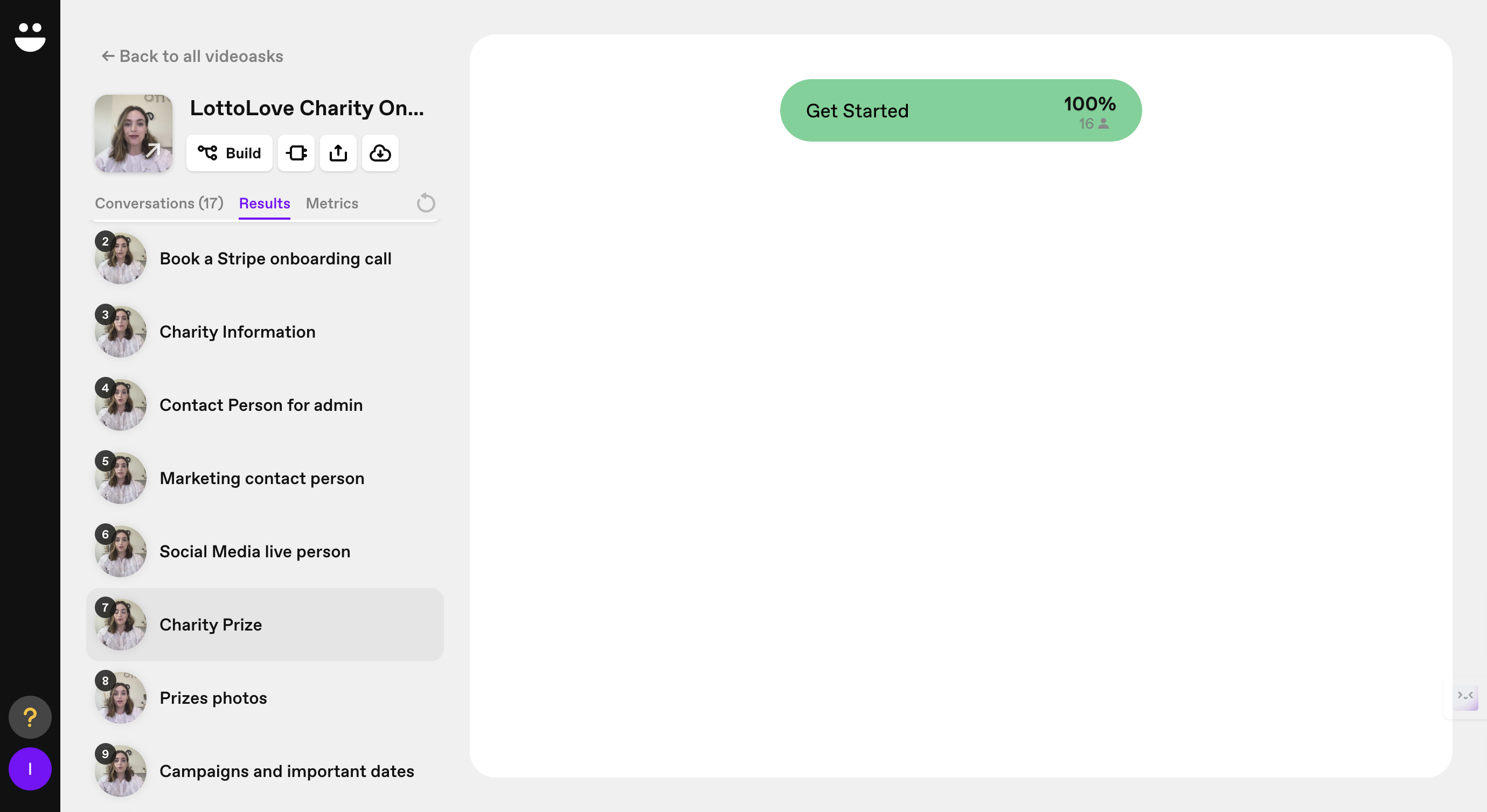This screenshot has height=812, width=1487.
Task: Open the embed widget icon button
Action: point(296,153)
